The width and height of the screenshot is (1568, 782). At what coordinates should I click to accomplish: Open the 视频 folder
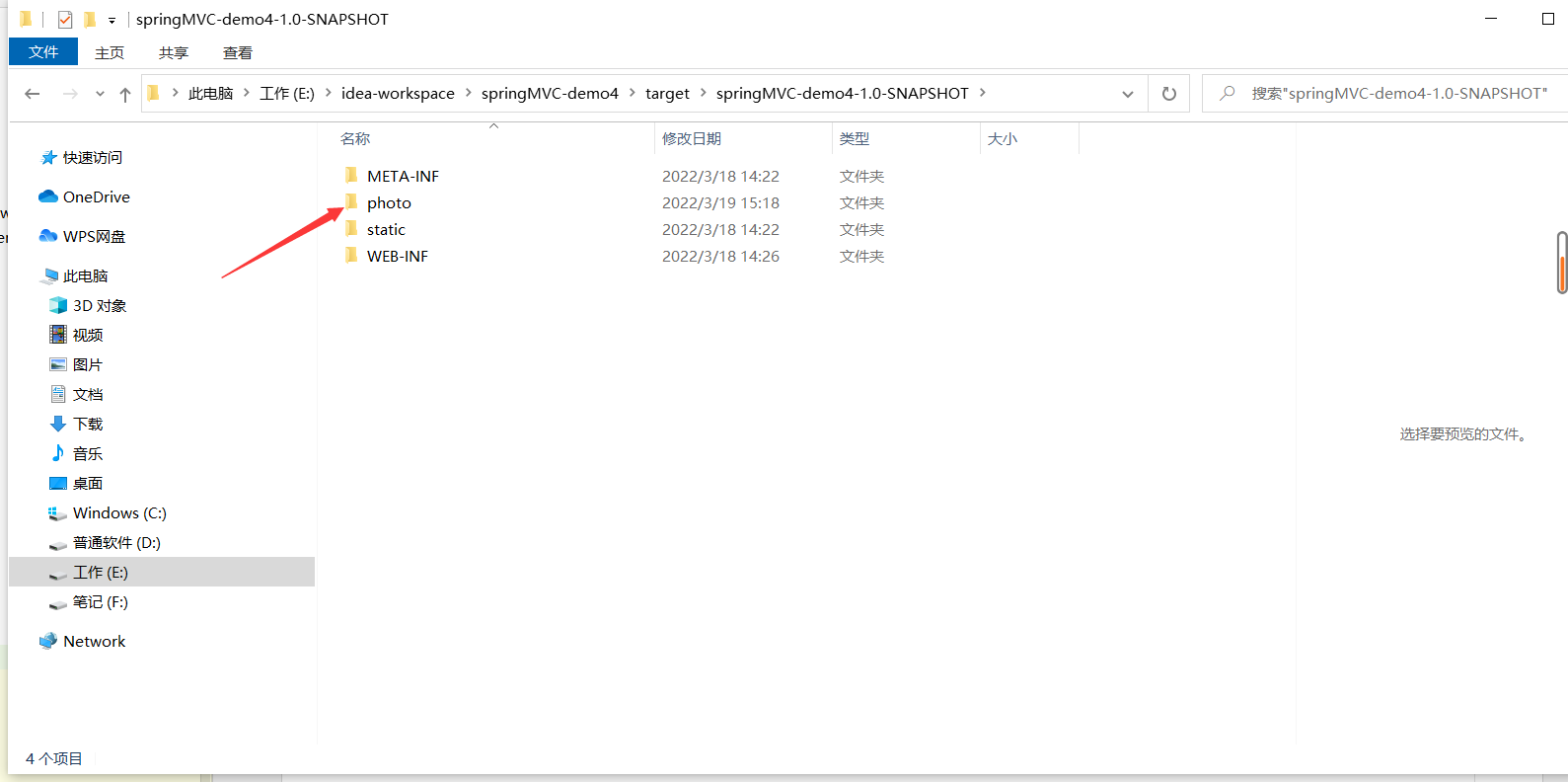tap(88, 335)
